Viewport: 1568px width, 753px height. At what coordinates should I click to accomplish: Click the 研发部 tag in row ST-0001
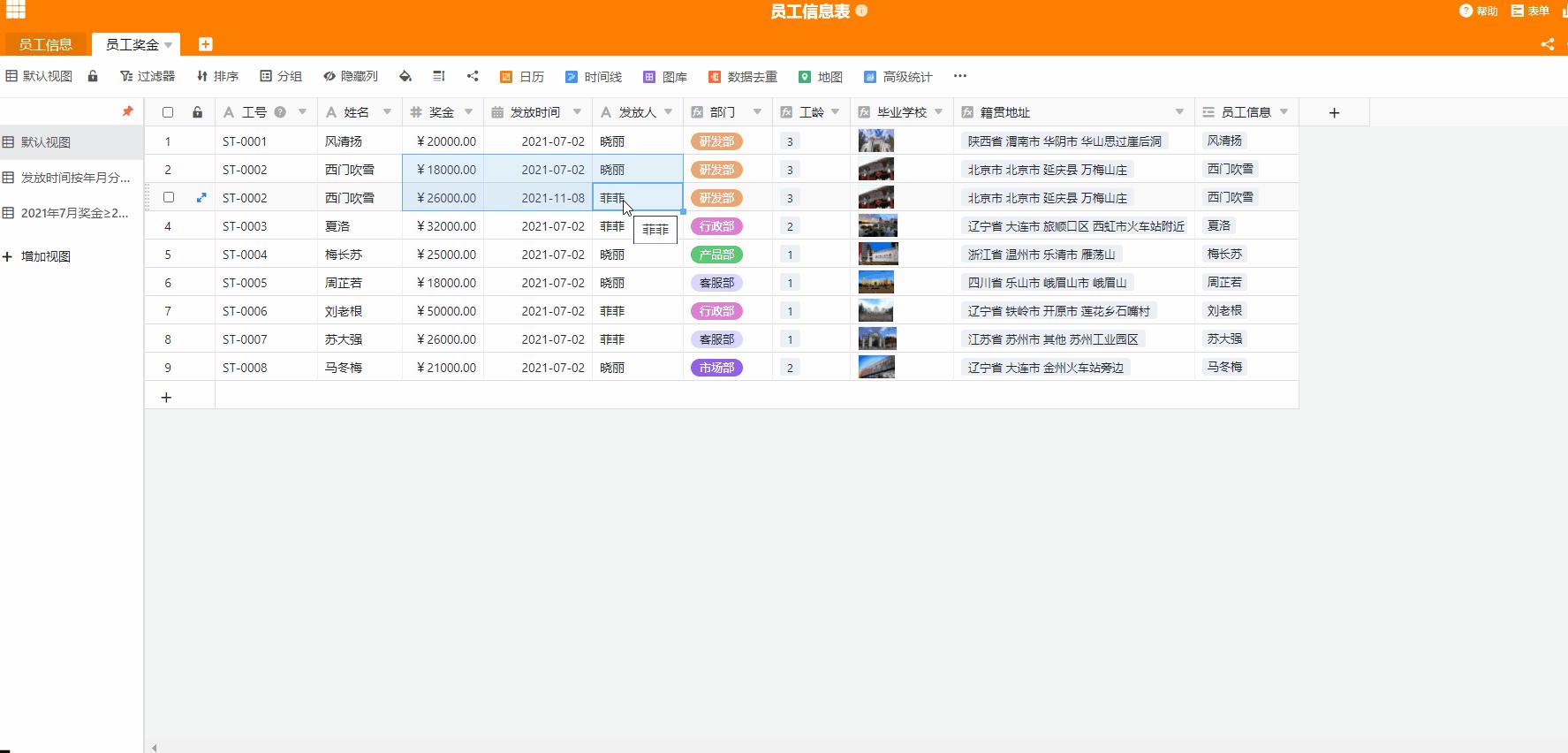pos(716,141)
